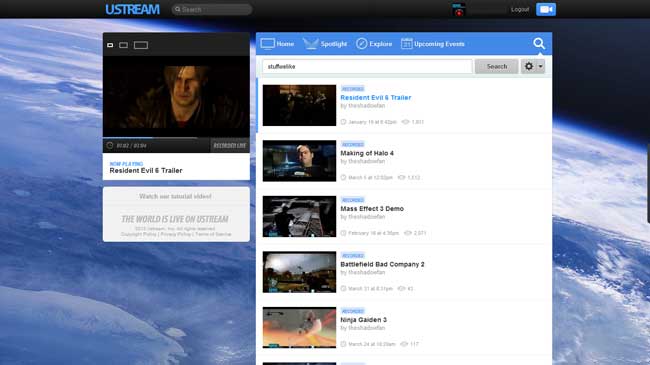Click the Making of Halo 4 title
650x365 pixels.
(x=367, y=153)
